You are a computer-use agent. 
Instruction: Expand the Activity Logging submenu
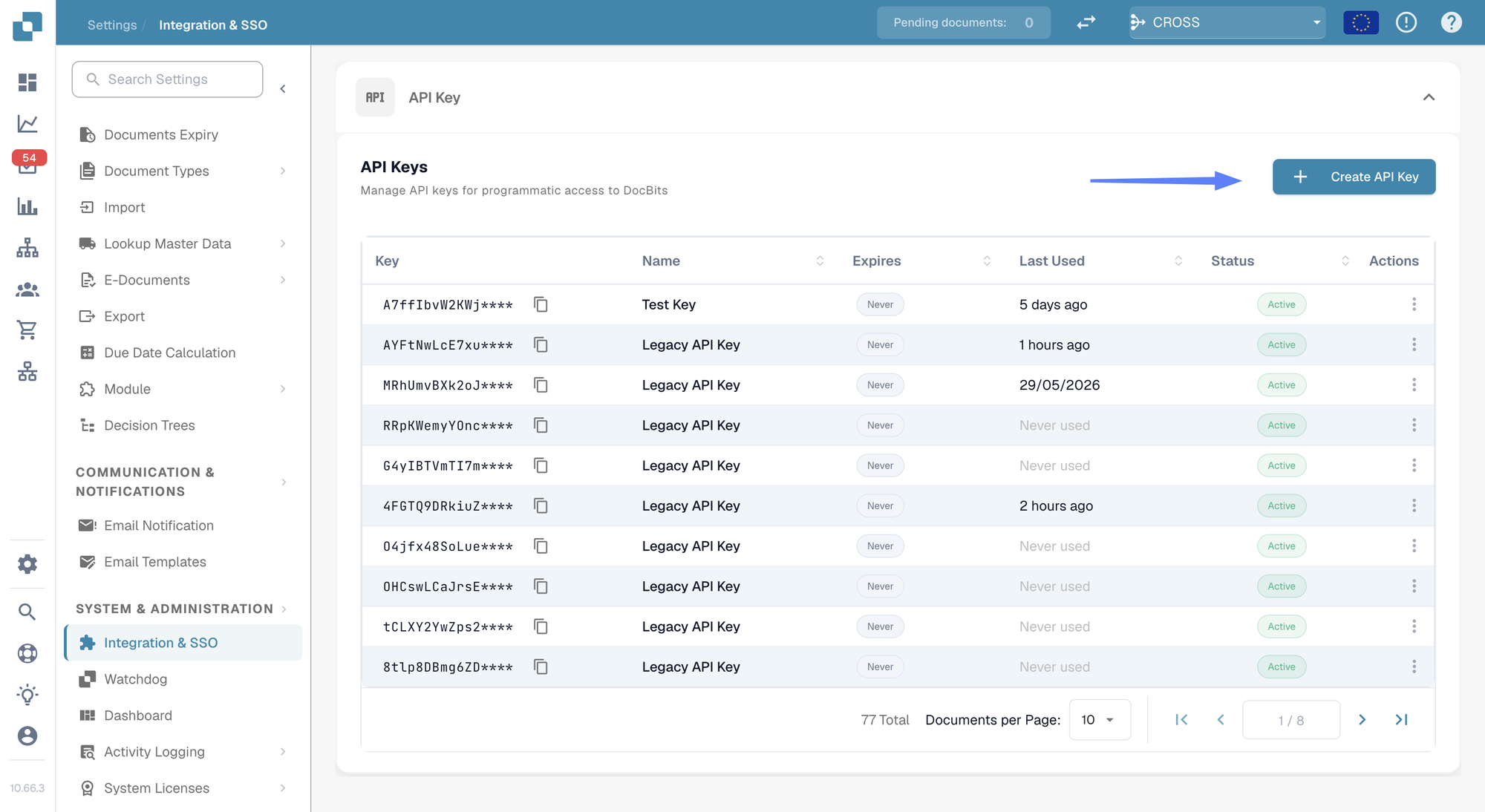click(x=283, y=752)
